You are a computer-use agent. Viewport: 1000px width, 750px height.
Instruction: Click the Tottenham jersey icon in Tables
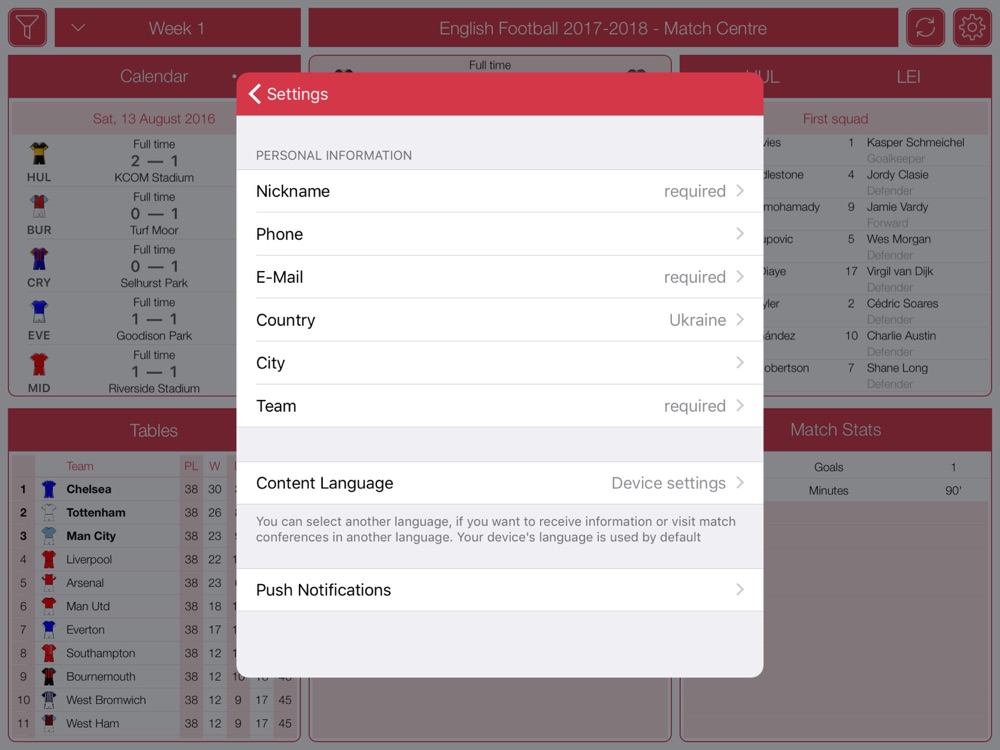[48, 512]
